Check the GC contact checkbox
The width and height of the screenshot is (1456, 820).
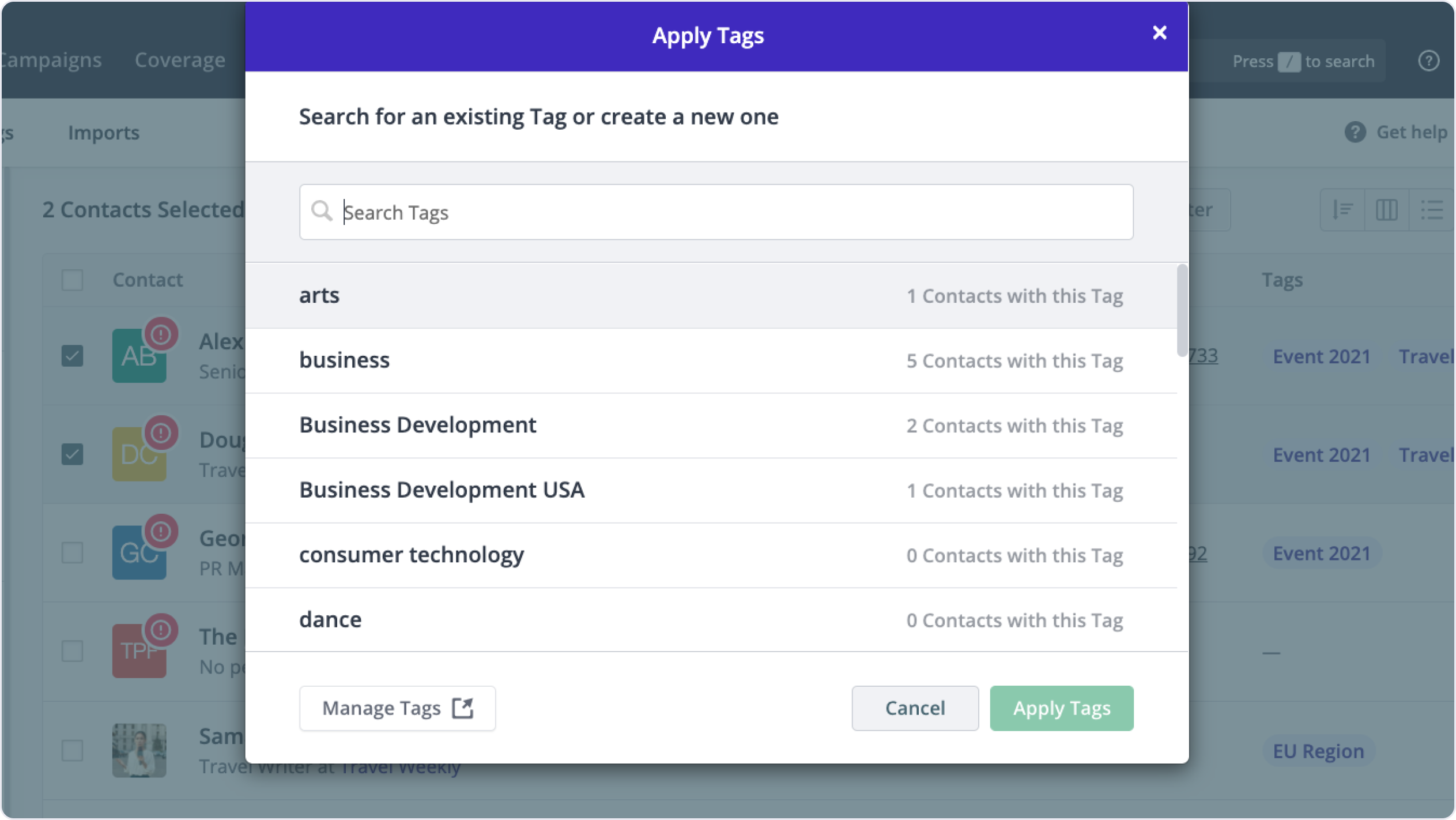click(x=72, y=553)
